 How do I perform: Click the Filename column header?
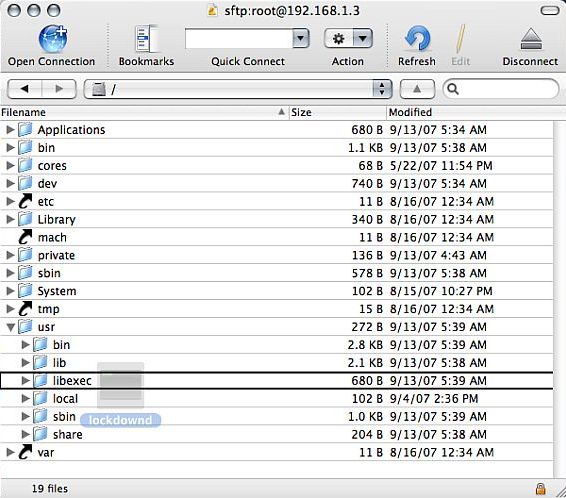144,112
